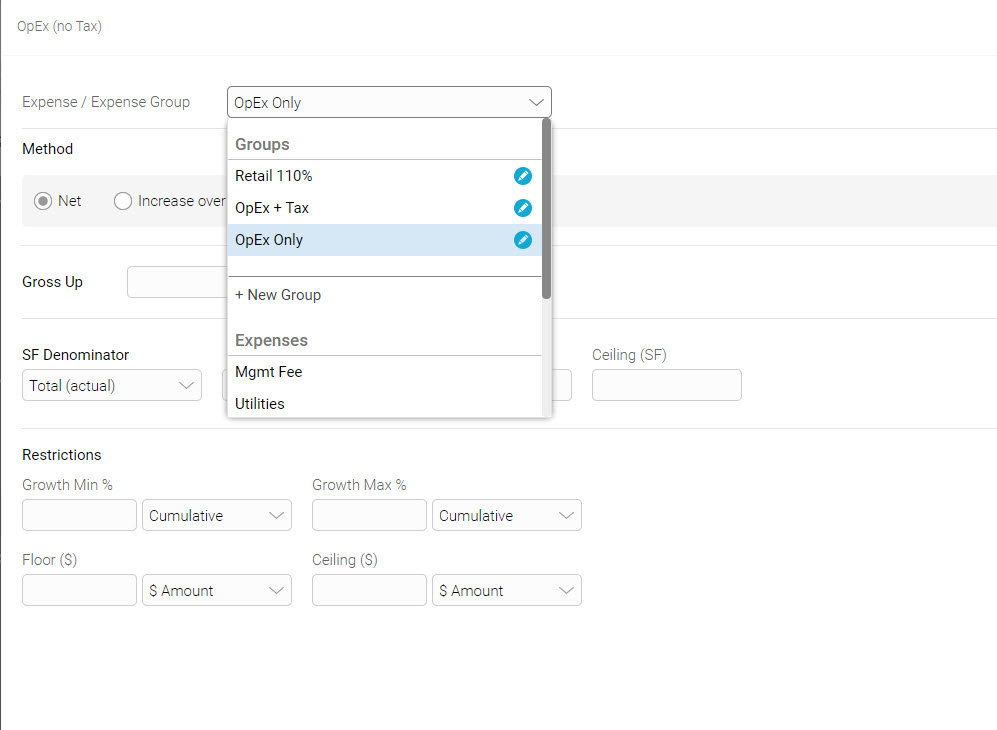
Task: Open the SF Denominator Total (actual) dropdown
Action: 112,386
